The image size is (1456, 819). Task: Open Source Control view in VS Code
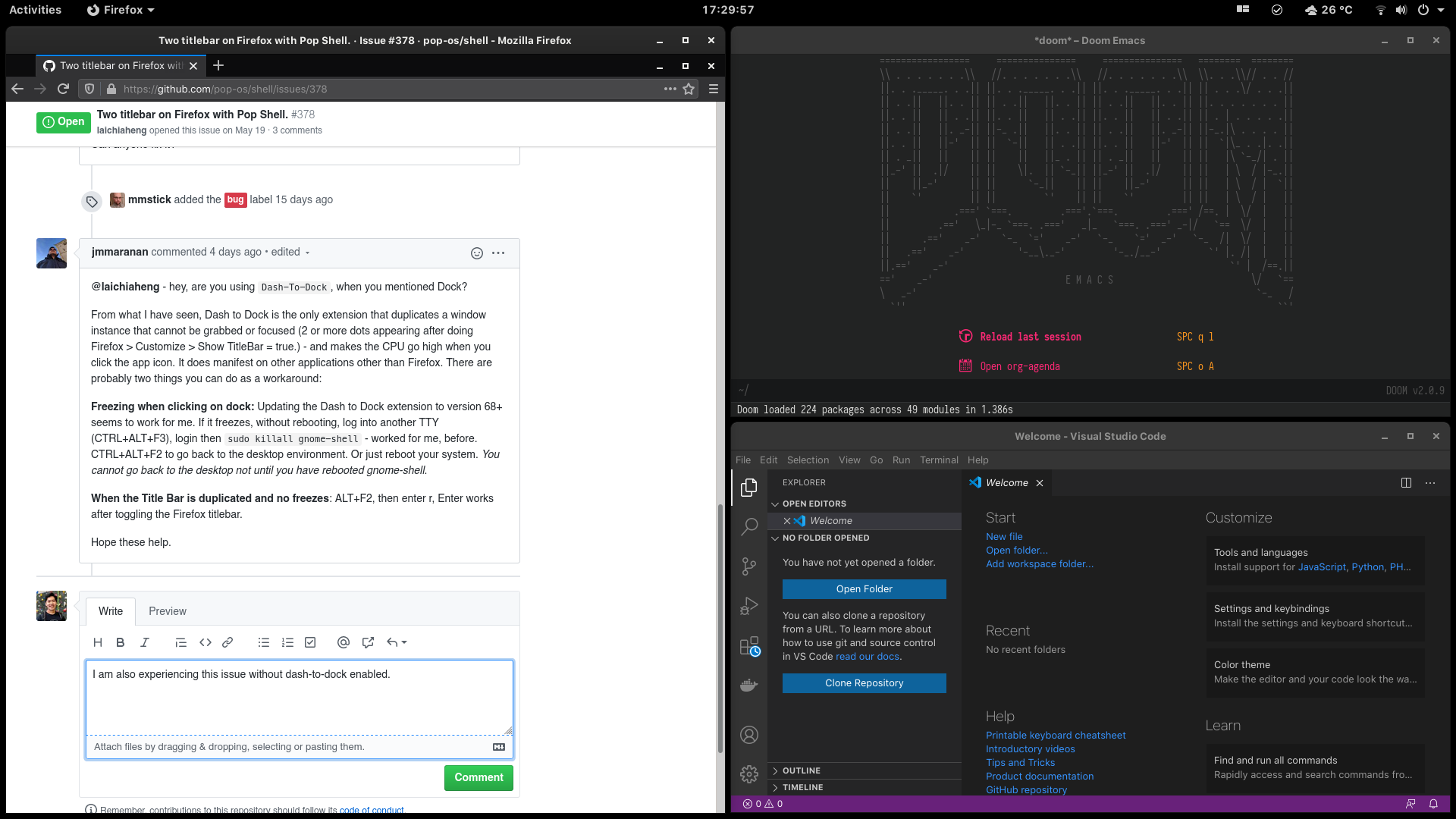click(749, 566)
